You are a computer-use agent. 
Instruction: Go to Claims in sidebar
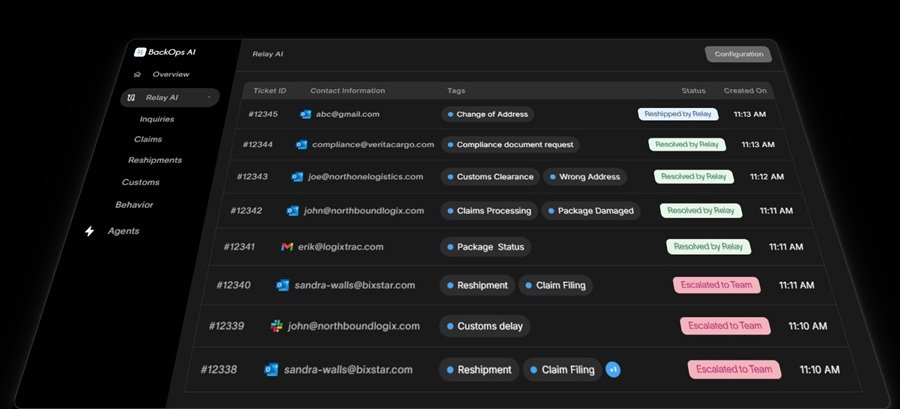point(148,139)
